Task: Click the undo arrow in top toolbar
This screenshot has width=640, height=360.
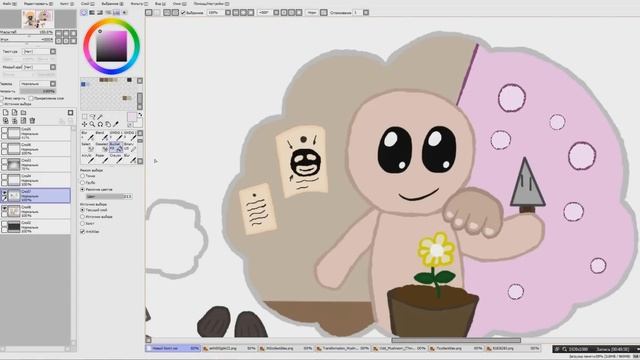Action: click(x=149, y=13)
